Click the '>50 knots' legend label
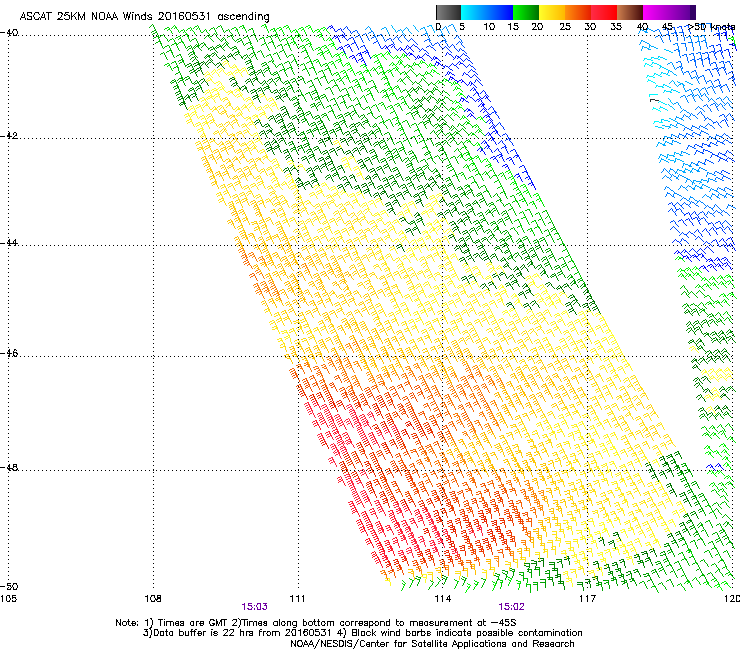 712,27
